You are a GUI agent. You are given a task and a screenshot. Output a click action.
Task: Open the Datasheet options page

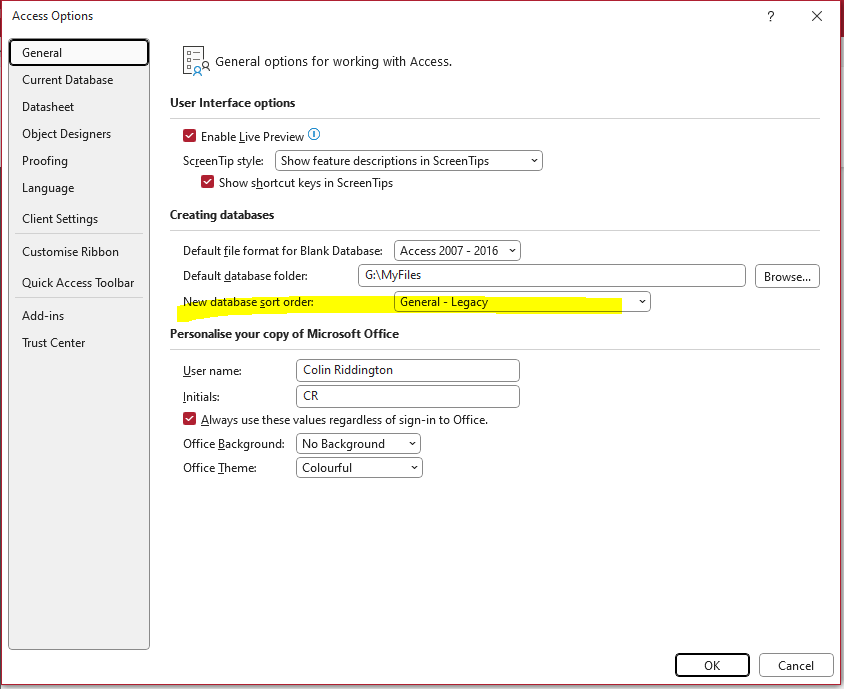pyautogui.click(x=79, y=107)
